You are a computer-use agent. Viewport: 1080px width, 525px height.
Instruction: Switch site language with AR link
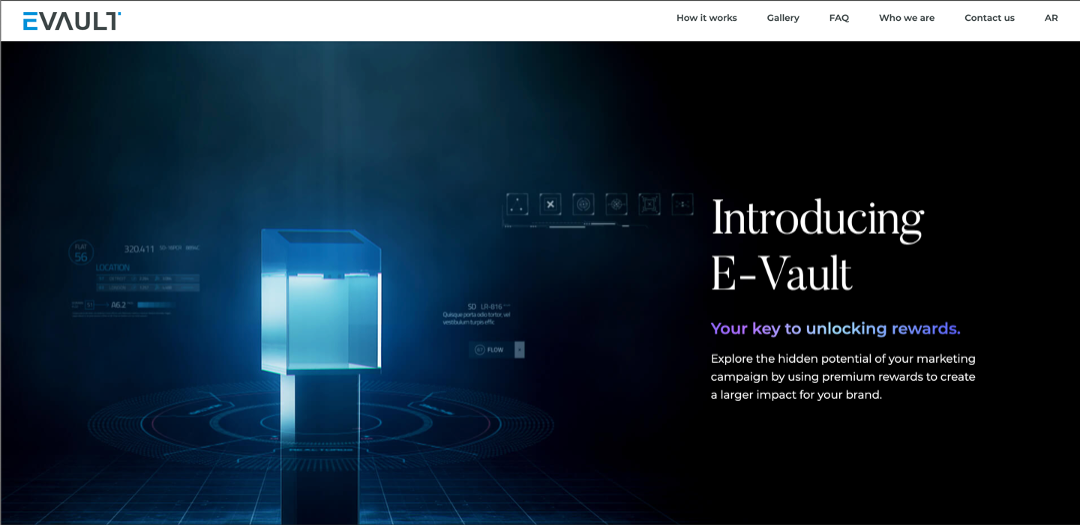point(1051,18)
